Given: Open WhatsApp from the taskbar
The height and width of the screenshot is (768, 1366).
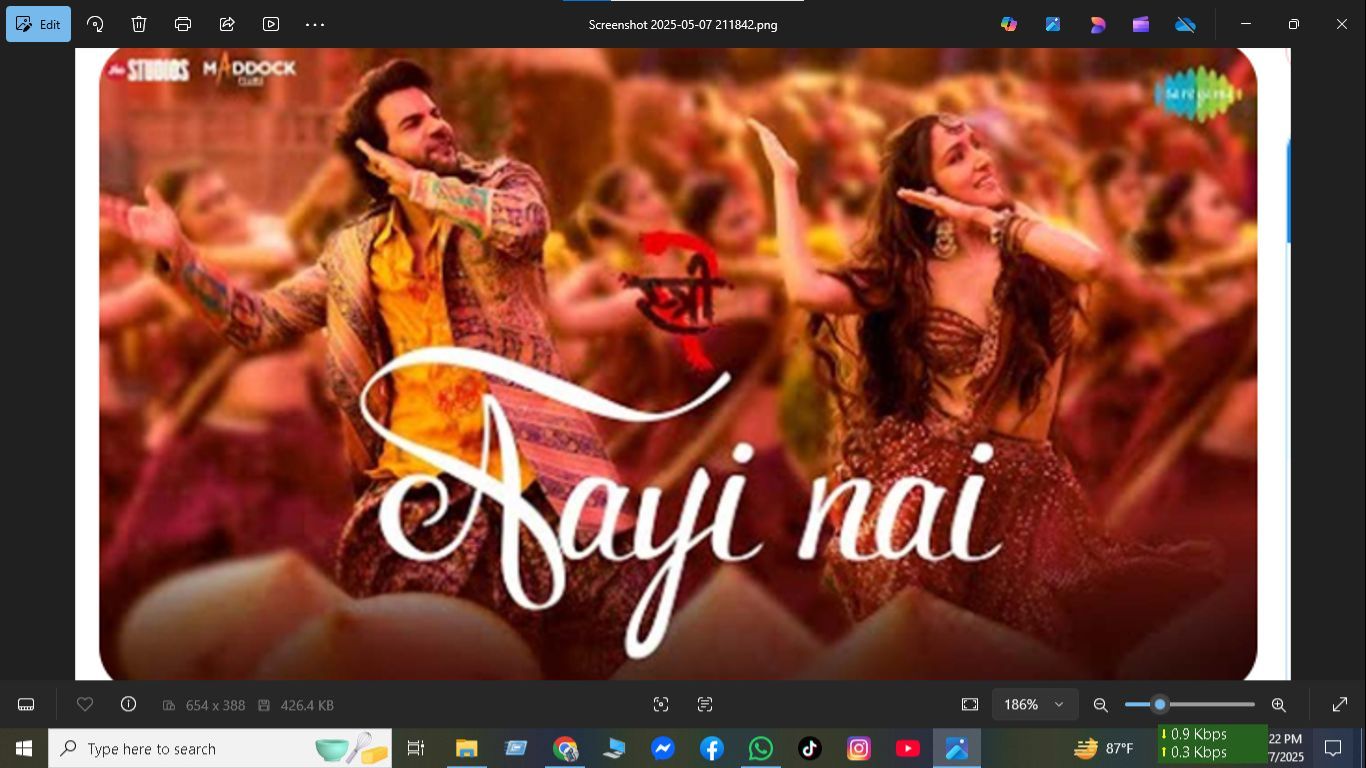Looking at the screenshot, I should (761, 748).
